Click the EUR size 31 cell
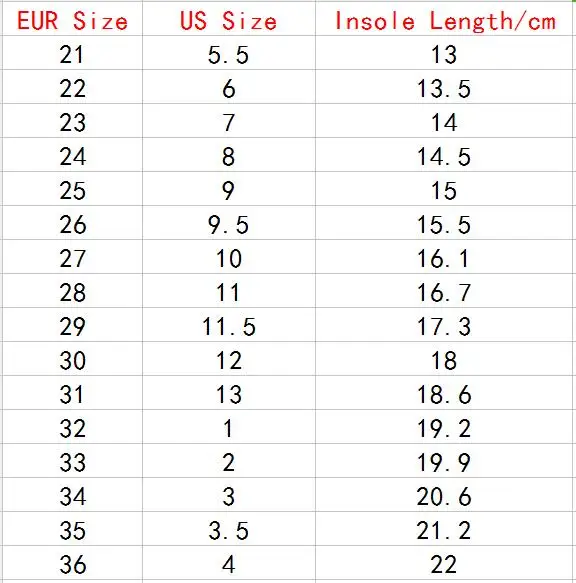 pos(73,393)
